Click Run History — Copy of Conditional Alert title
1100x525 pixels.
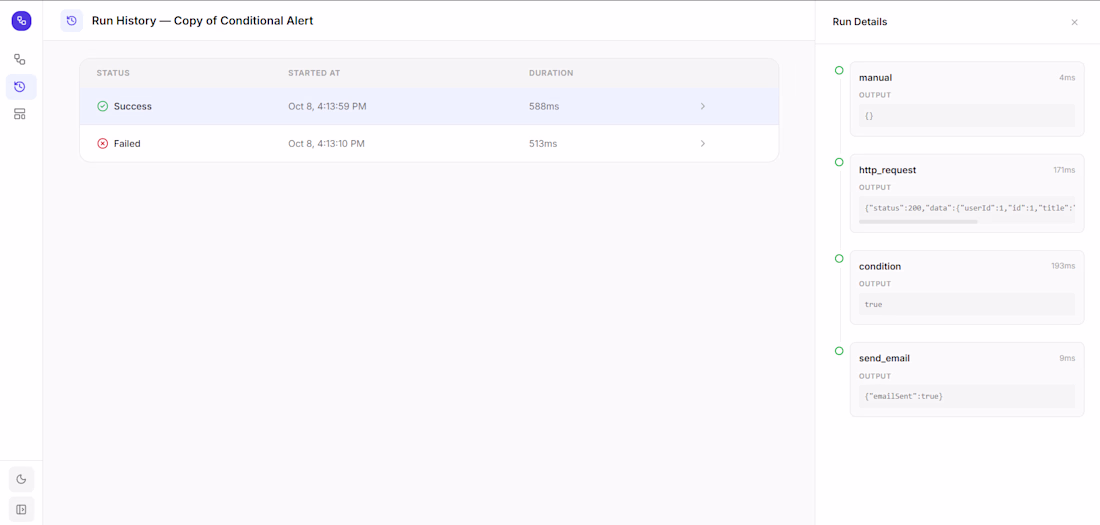coord(202,21)
